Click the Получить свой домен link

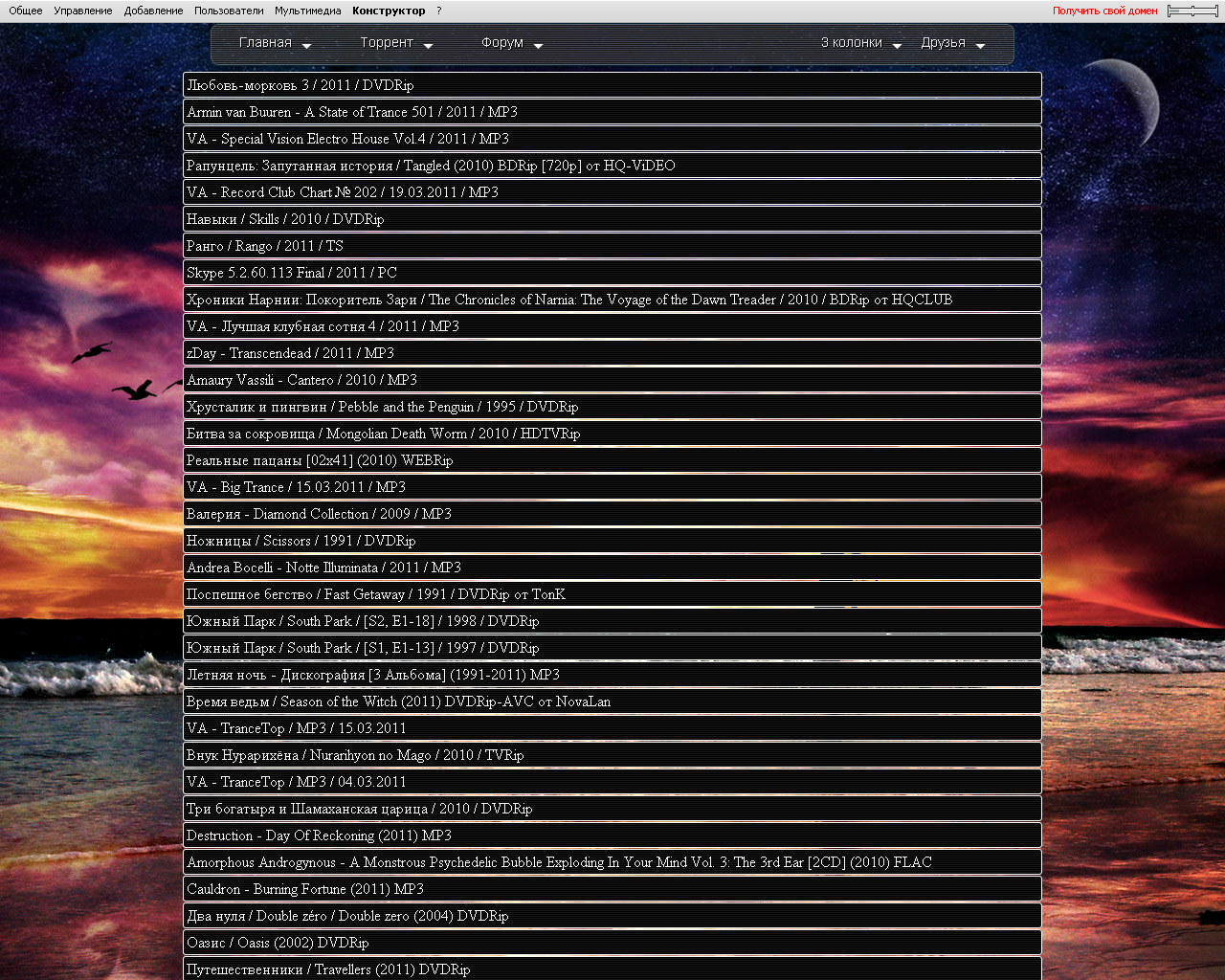(x=1104, y=11)
